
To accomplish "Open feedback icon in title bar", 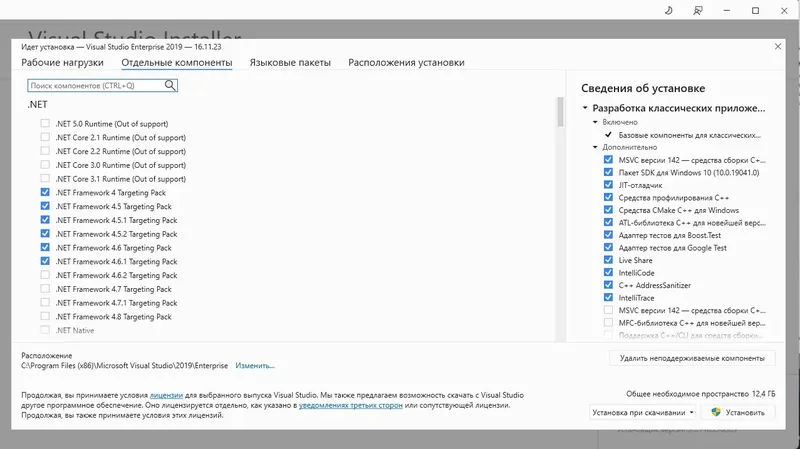I will click(697, 10).
